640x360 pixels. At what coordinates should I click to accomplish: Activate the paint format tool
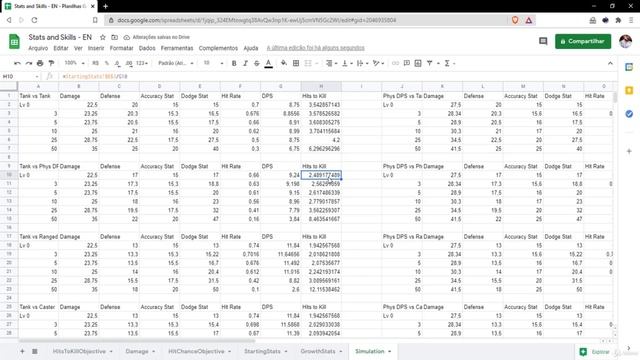click(51, 63)
